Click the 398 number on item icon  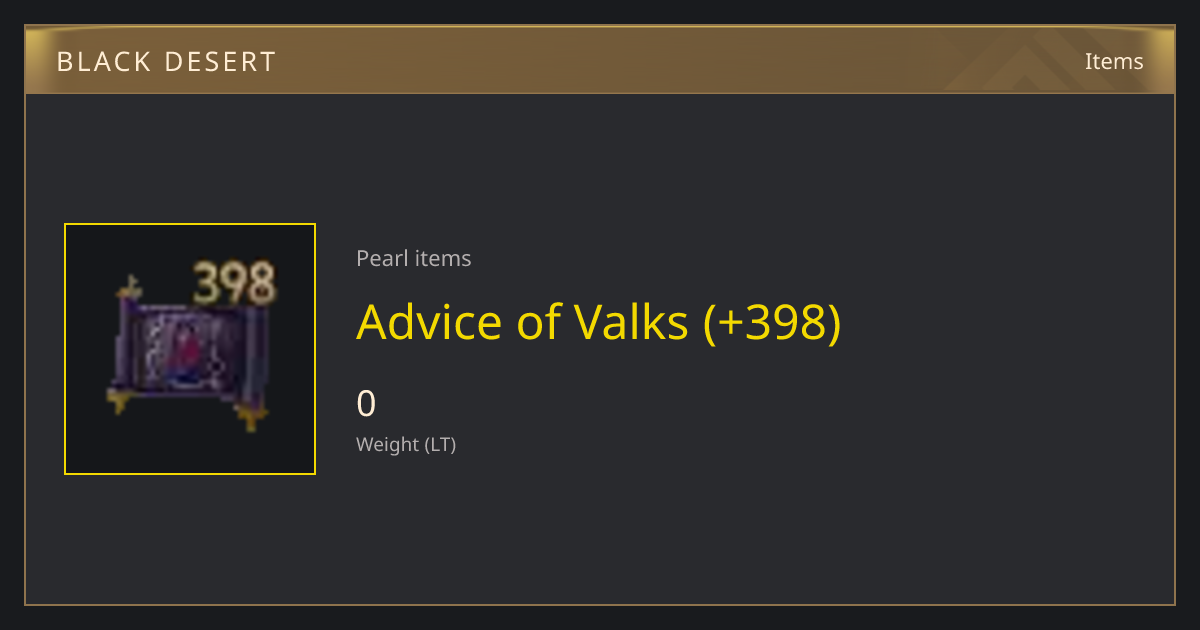point(234,283)
